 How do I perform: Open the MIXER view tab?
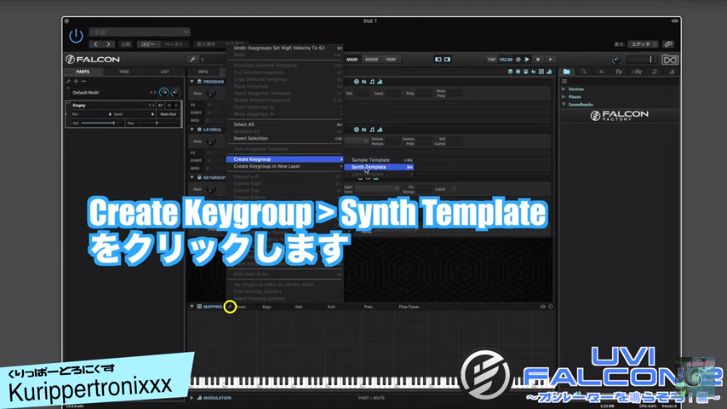(371, 59)
